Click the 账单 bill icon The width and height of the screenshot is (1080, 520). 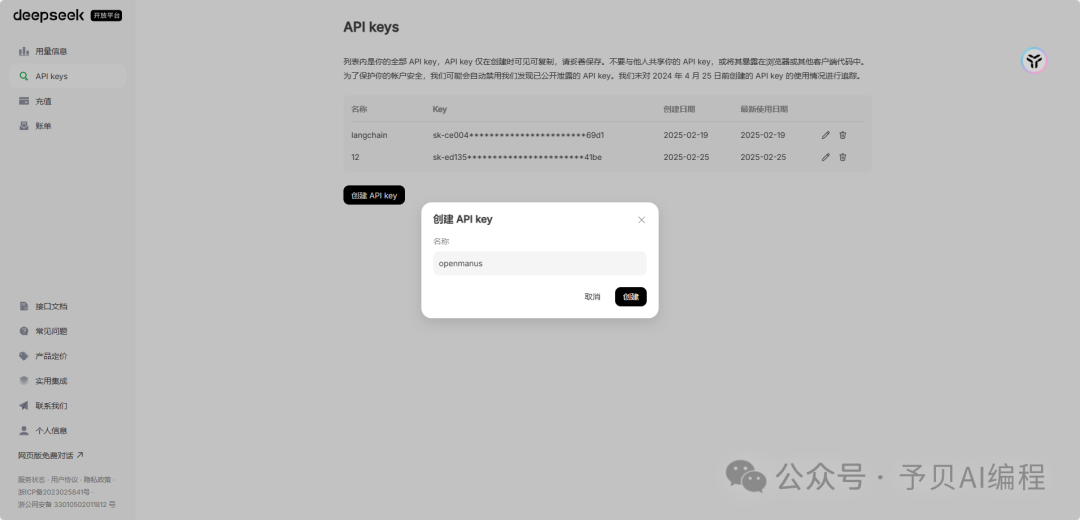[x=23, y=126]
